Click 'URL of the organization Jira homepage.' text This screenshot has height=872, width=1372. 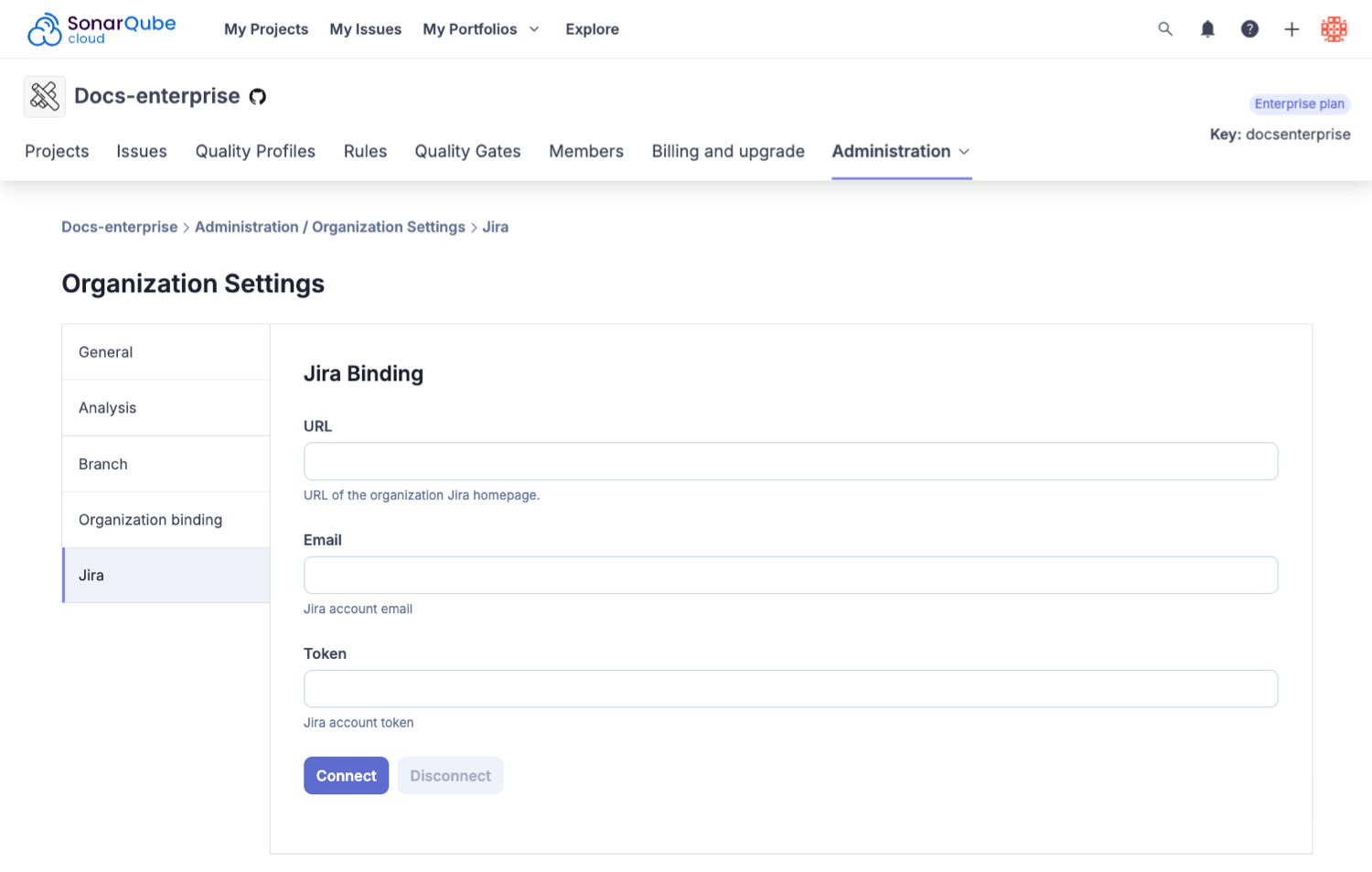[x=422, y=495]
